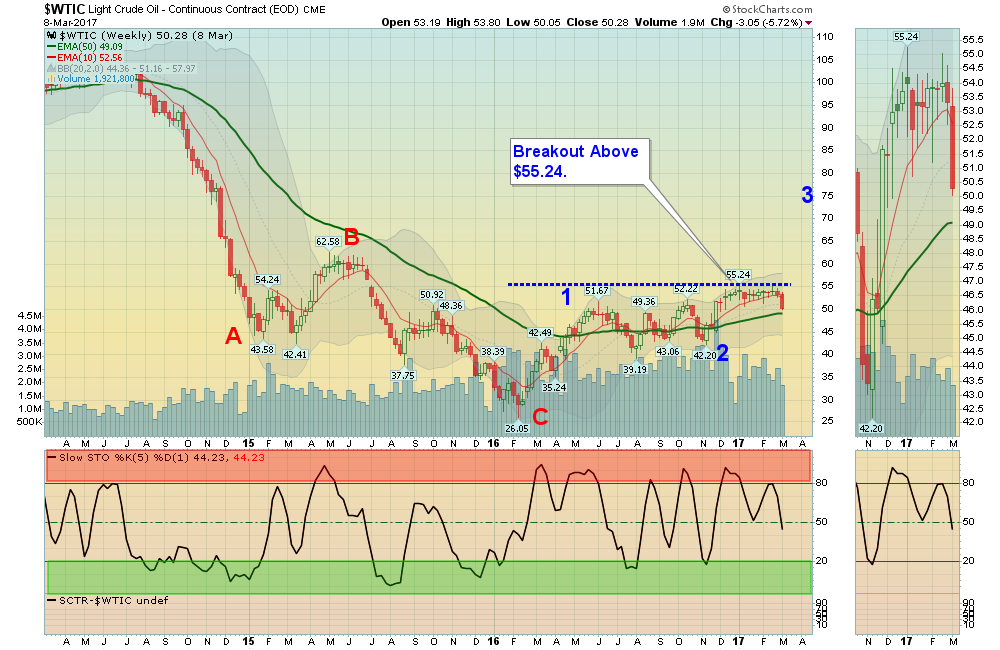Click the "EMA(50) 49.09" legend entry
The image size is (1000, 650).
coord(90,47)
